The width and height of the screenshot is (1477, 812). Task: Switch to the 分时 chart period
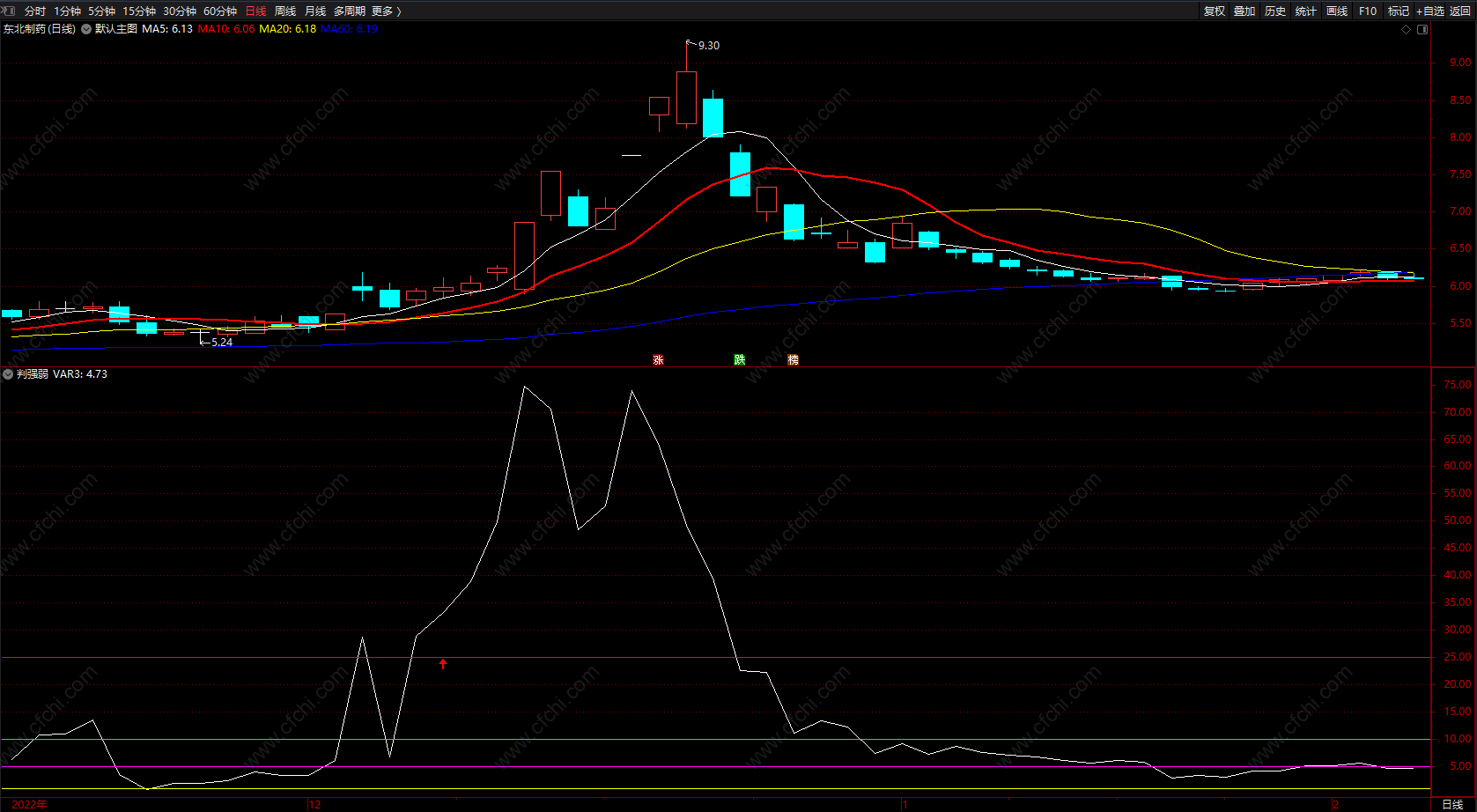point(35,11)
